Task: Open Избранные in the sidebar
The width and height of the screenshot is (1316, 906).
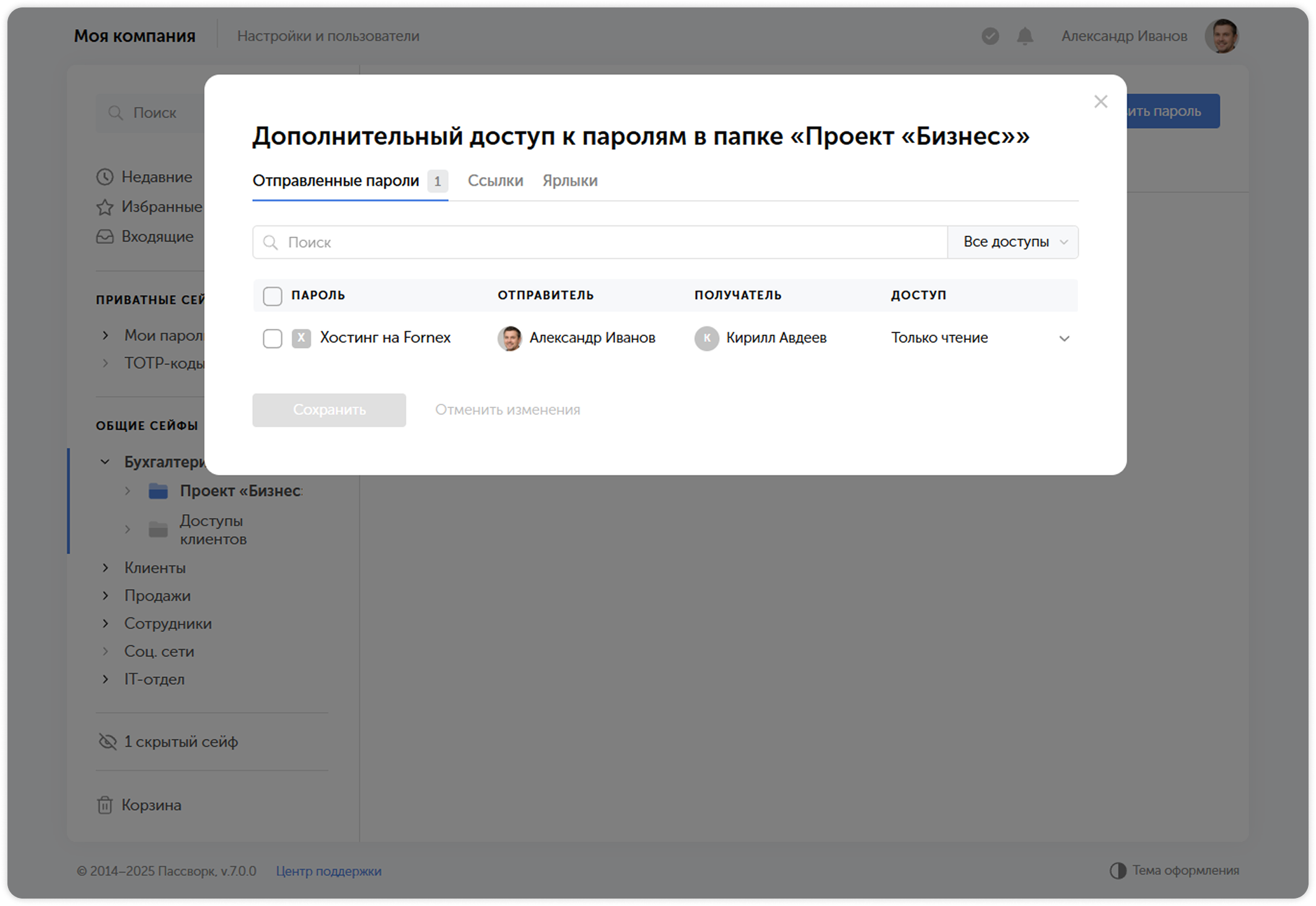Action: [162, 207]
